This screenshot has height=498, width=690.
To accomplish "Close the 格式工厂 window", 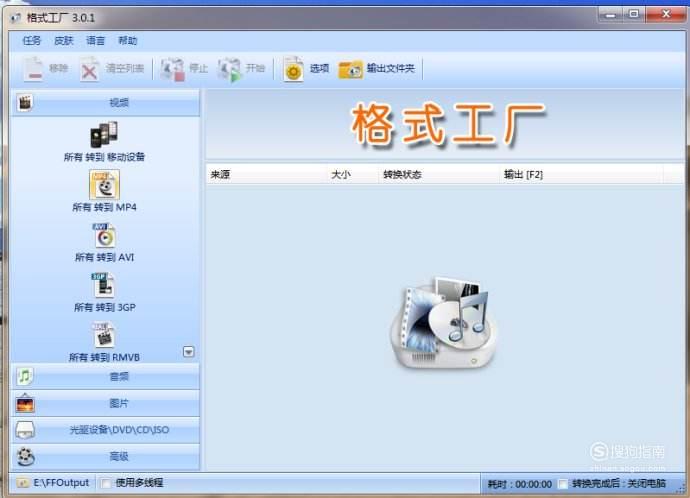I will [x=666, y=15].
